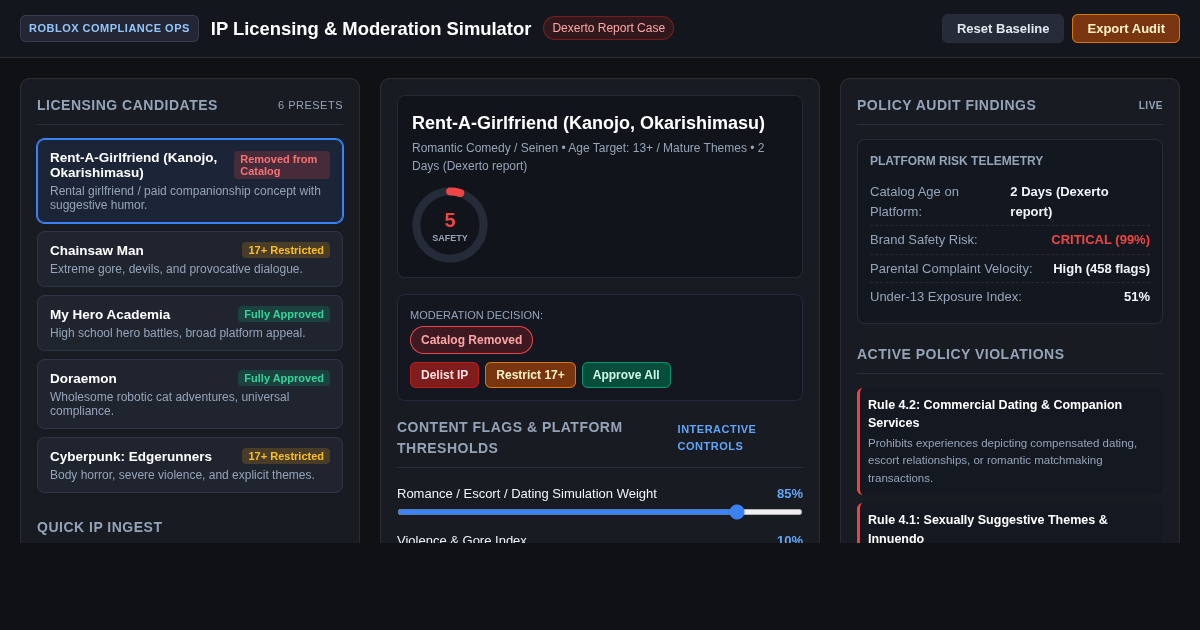The height and width of the screenshot is (630, 1200).
Task: Click the Violence & Gore Index label
Action: pos(462,540)
